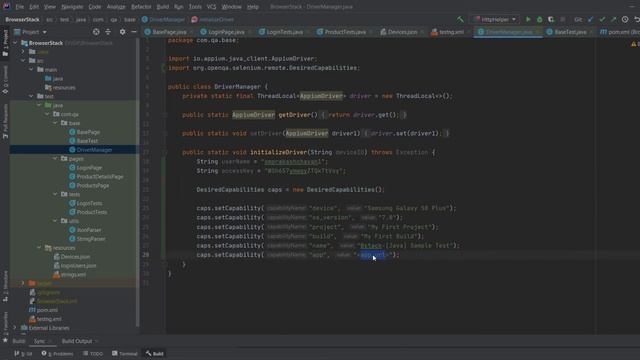Open the Refactor menu
Screen dimensions: 640x360
(141, 7)
